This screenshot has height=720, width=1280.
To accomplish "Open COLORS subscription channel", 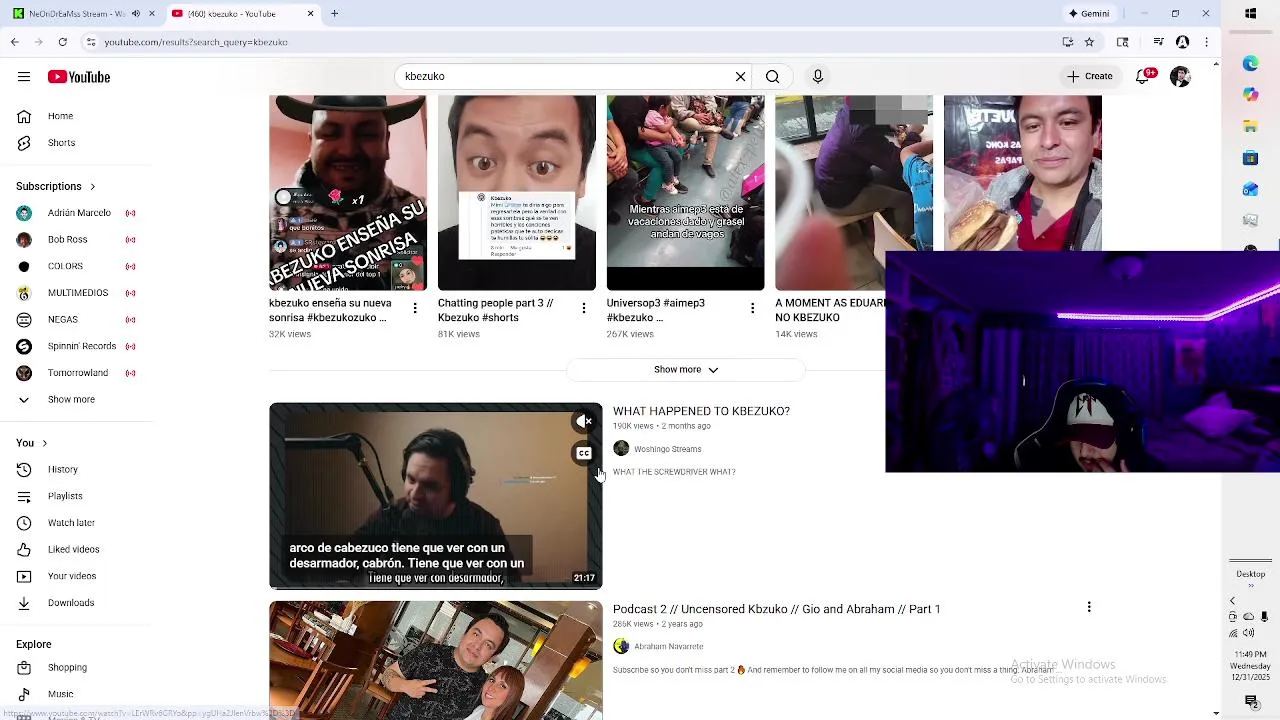I will (65, 266).
